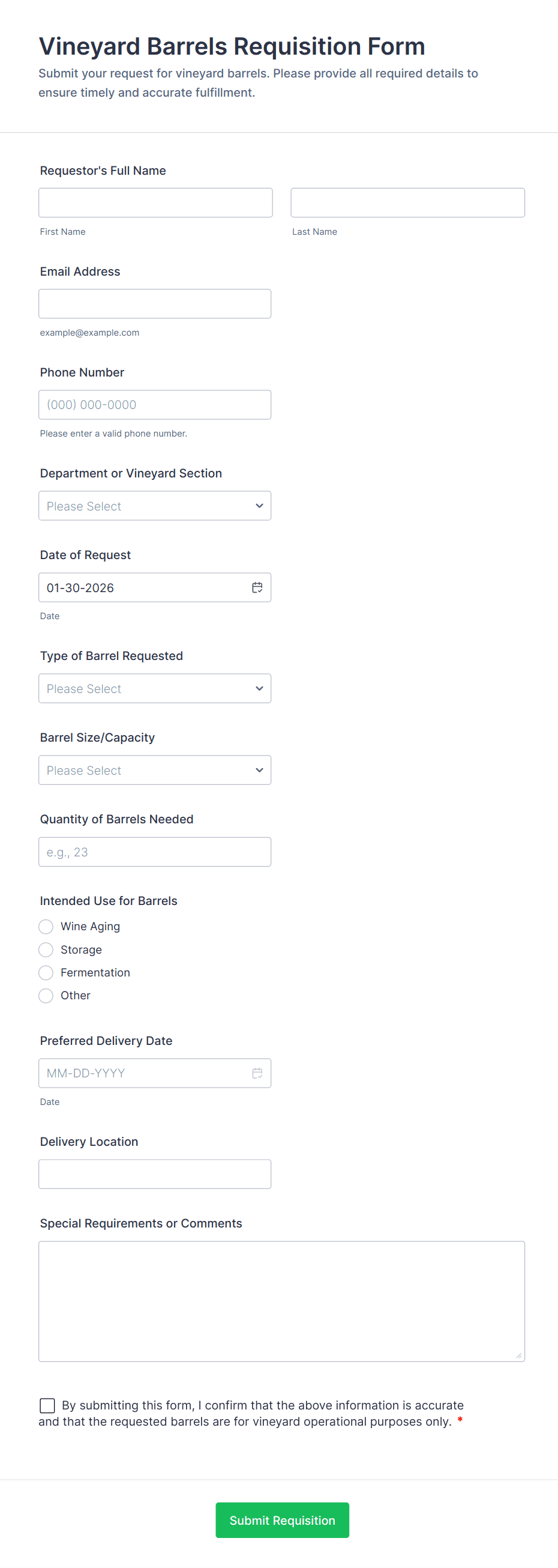Select the Wine Aging radio option
This screenshot has width=558, height=1568.
[x=46, y=927]
